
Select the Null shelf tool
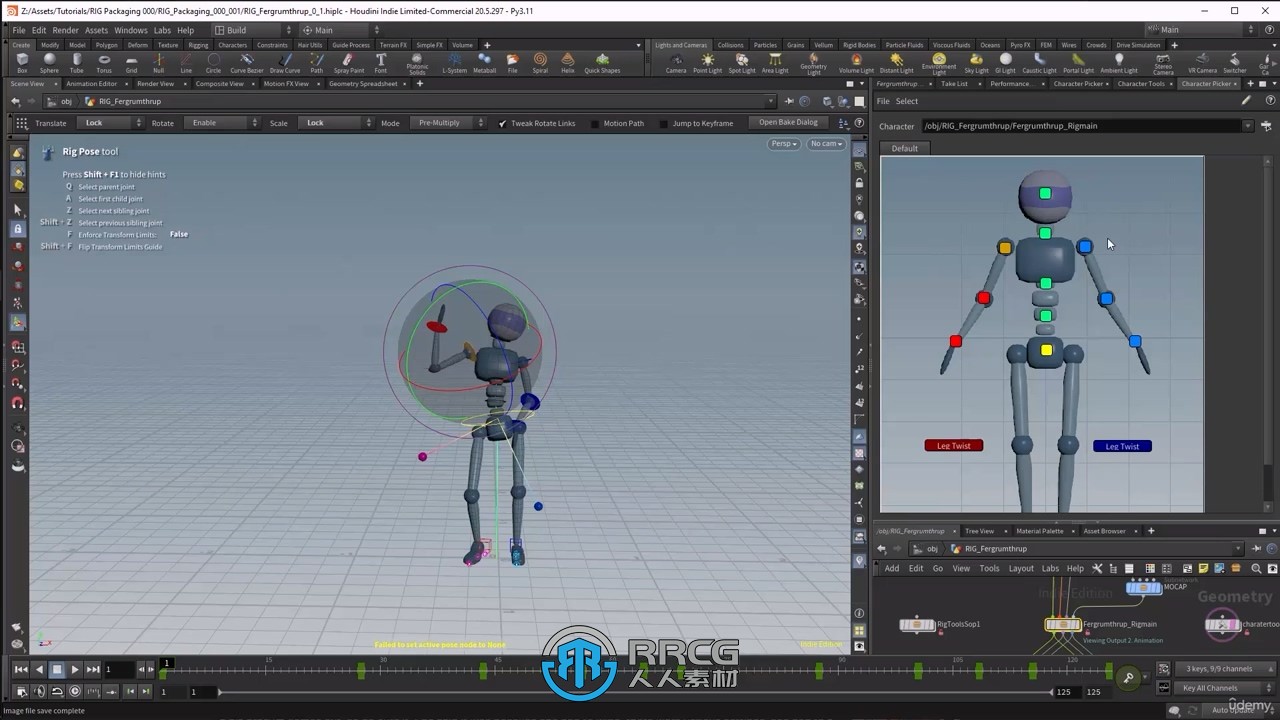click(x=158, y=63)
